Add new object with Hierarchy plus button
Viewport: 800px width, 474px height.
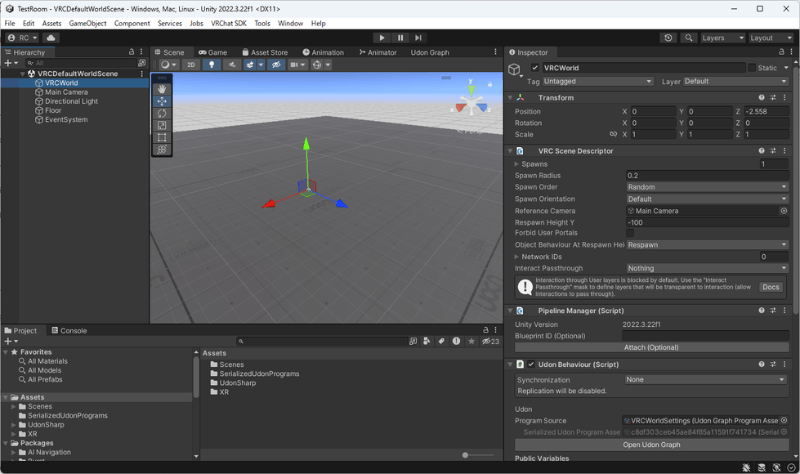coord(11,63)
